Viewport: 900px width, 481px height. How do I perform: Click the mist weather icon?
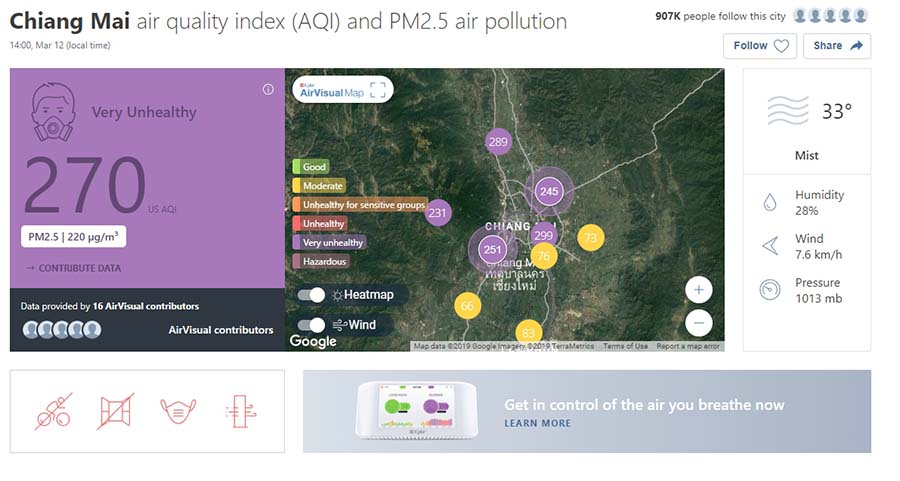click(x=788, y=110)
